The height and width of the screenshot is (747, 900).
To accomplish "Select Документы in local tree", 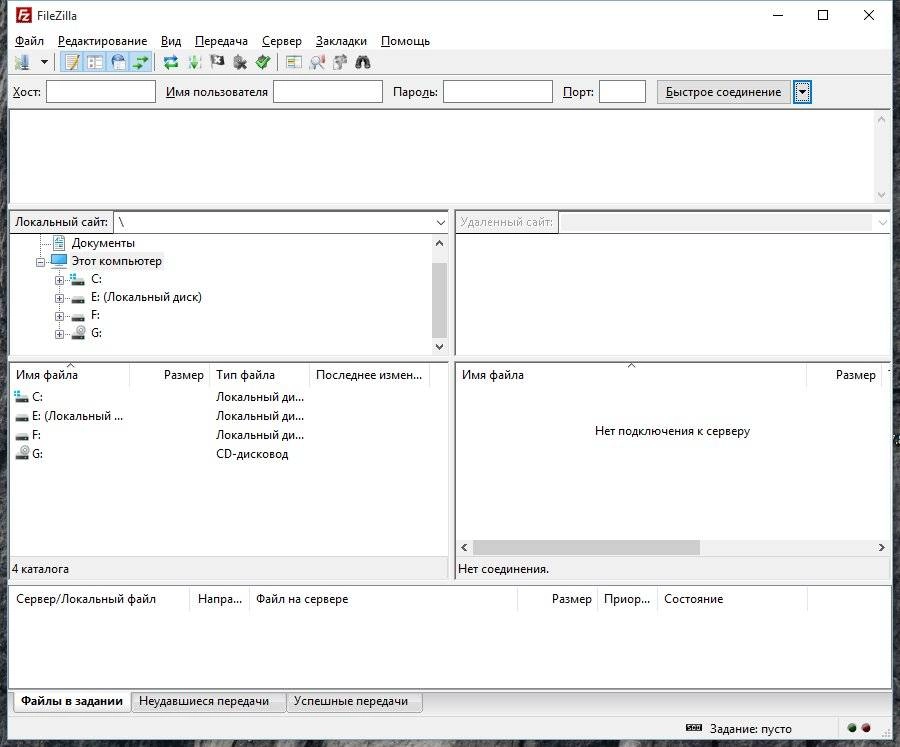I will click(x=103, y=243).
